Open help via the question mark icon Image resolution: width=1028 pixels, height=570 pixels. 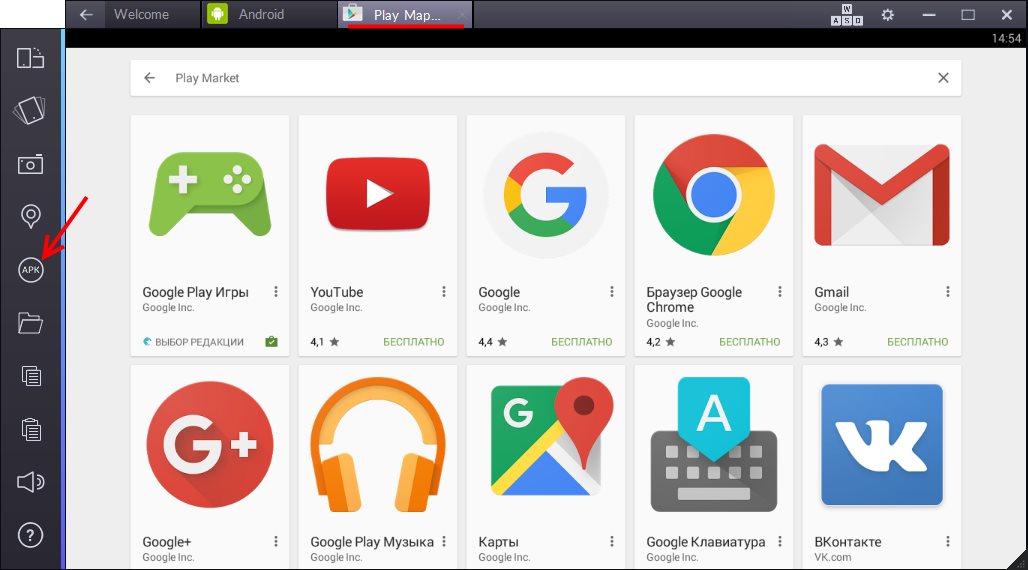[30, 535]
